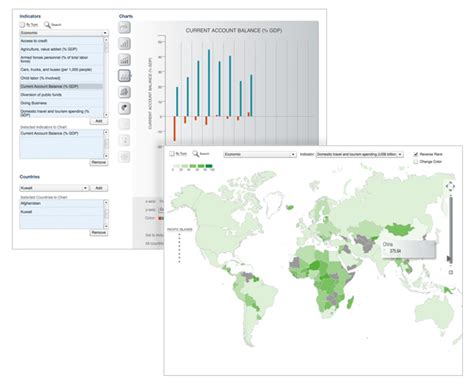Screen dimensions: 474x387
Task: Pick the stacked bar chart icon
Action: [x=124, y=60]
